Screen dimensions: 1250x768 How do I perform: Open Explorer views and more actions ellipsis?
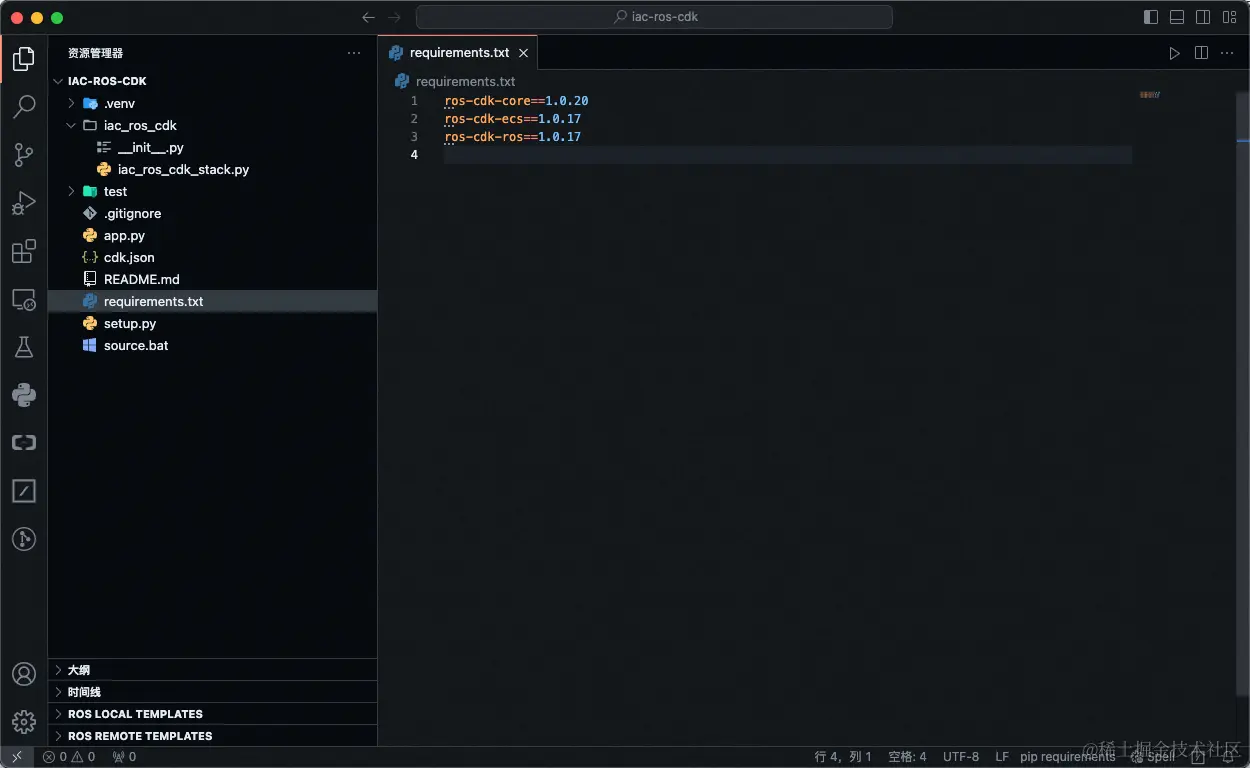tap(354, 53)
